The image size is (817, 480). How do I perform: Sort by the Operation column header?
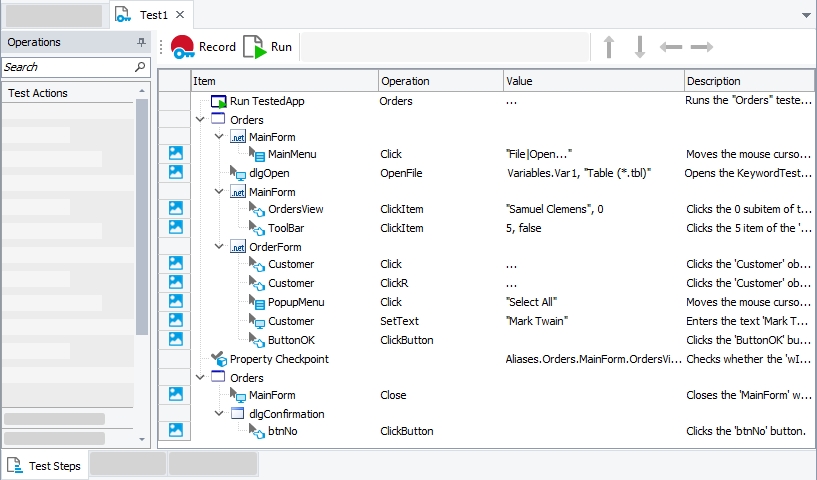(x=440, y=81)
